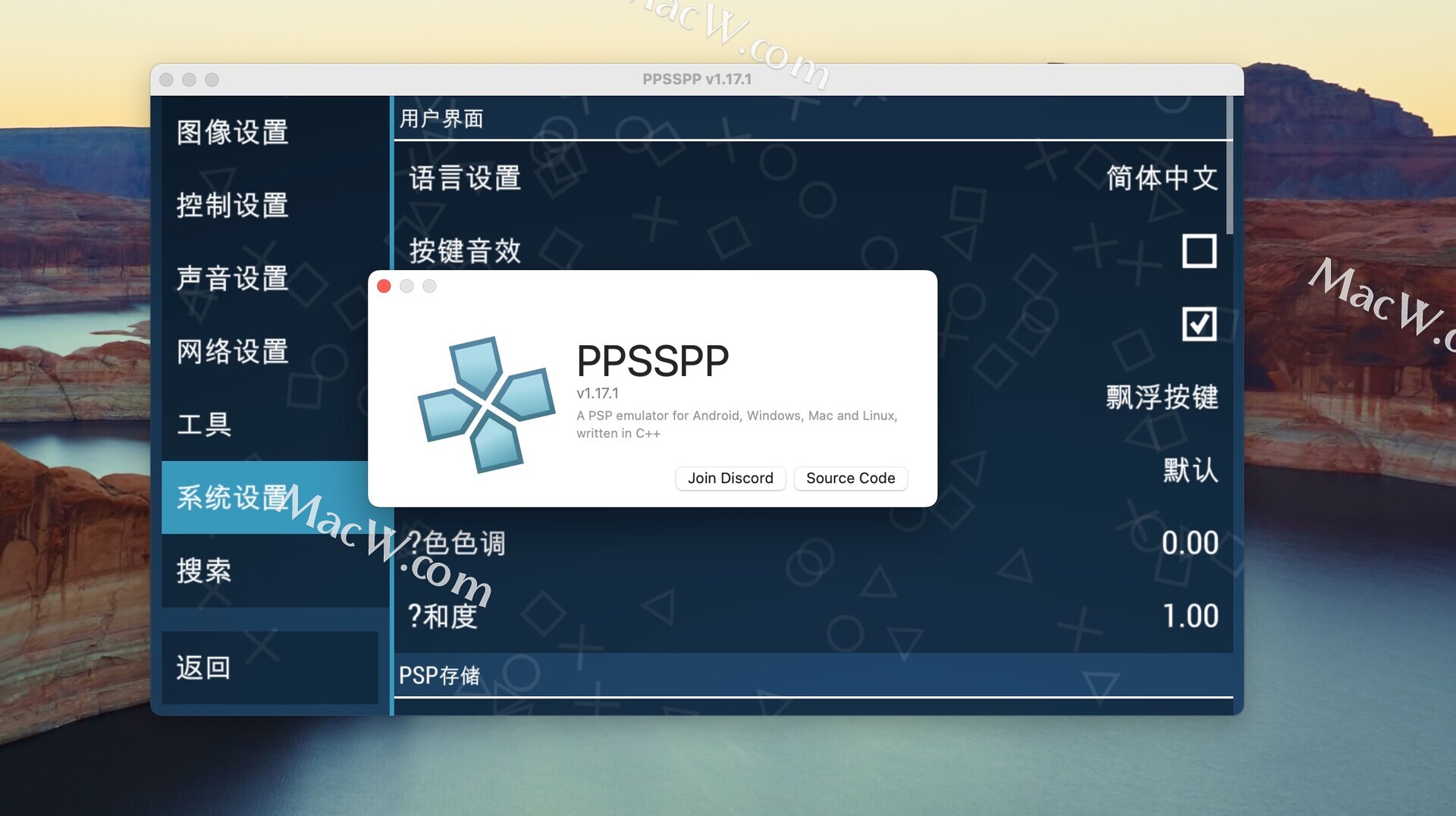Open 控制设置 controls tab
This screenshot has width=1456, height=816.
point(270,205)
